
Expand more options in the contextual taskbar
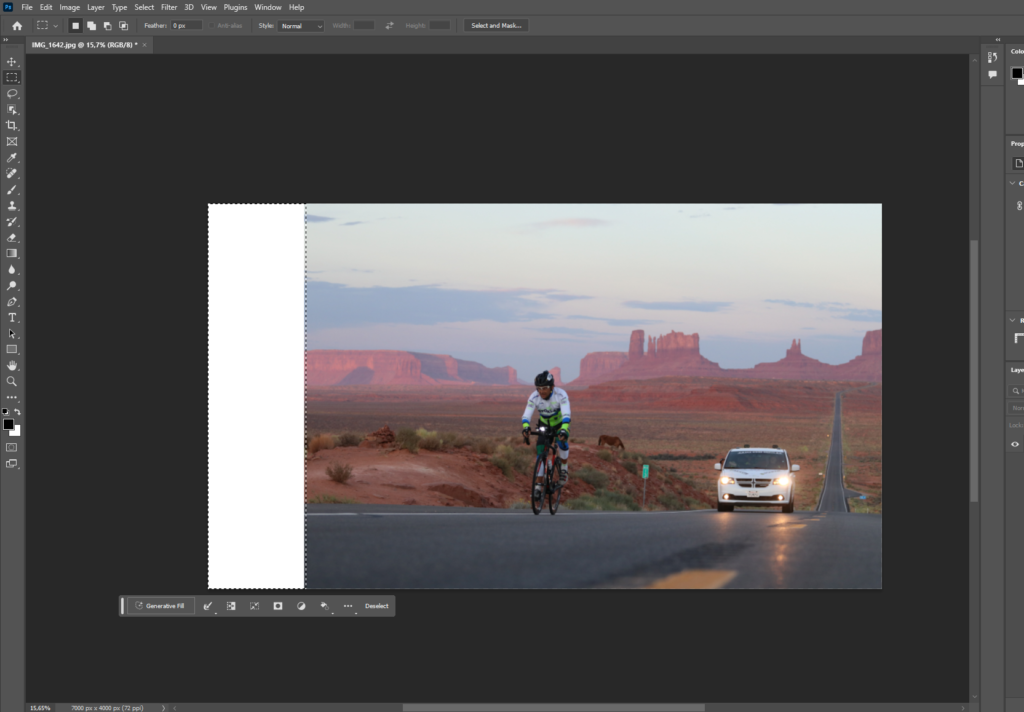[x=347, y=606]
